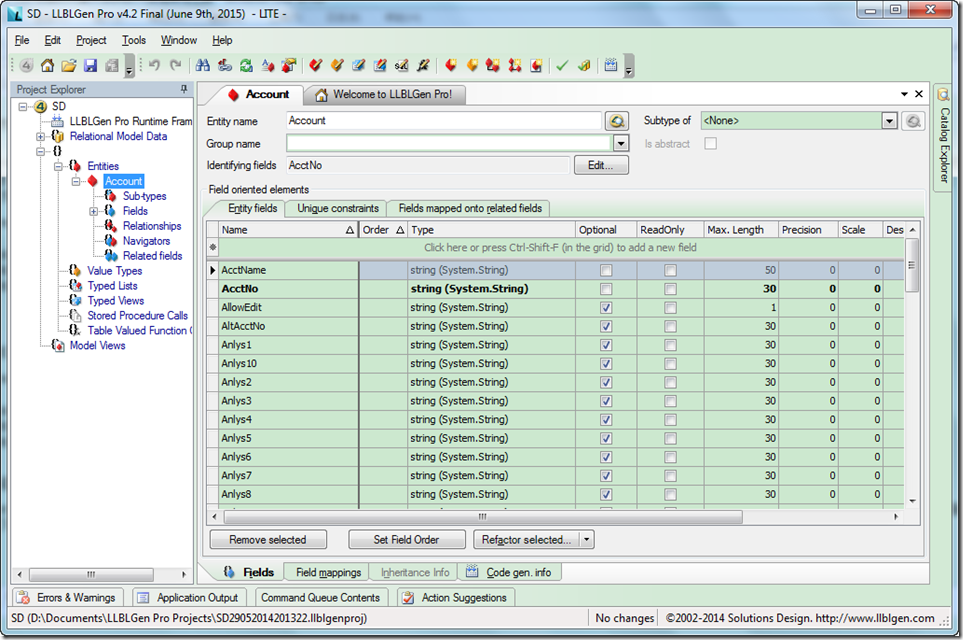Image resolution: width=963 pixels, height=640 pixels.
Task: Collapse the SD root project node
Action: point(23,106)
